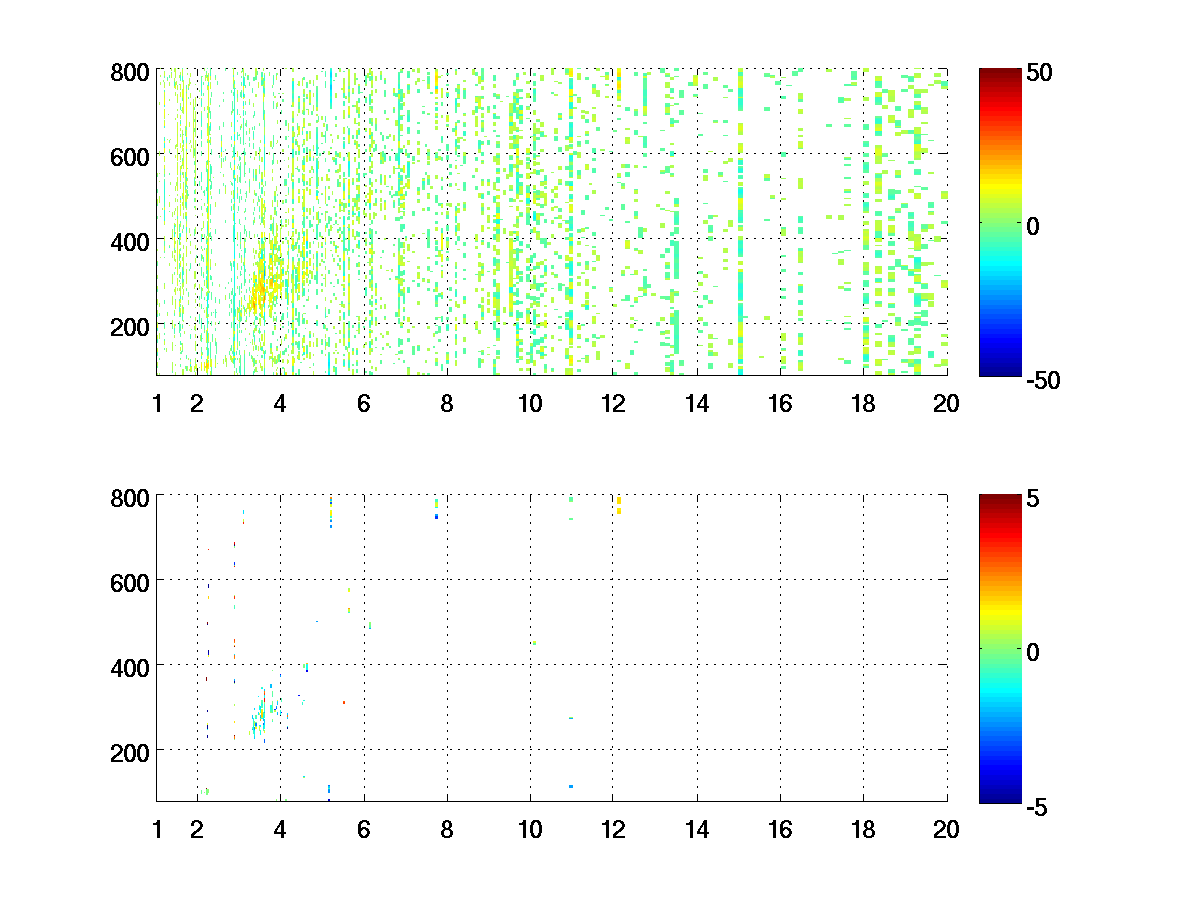Select y-axis tick 600 of the lower plot
This screenshot has width=1200, height=900.
point(131,581)
